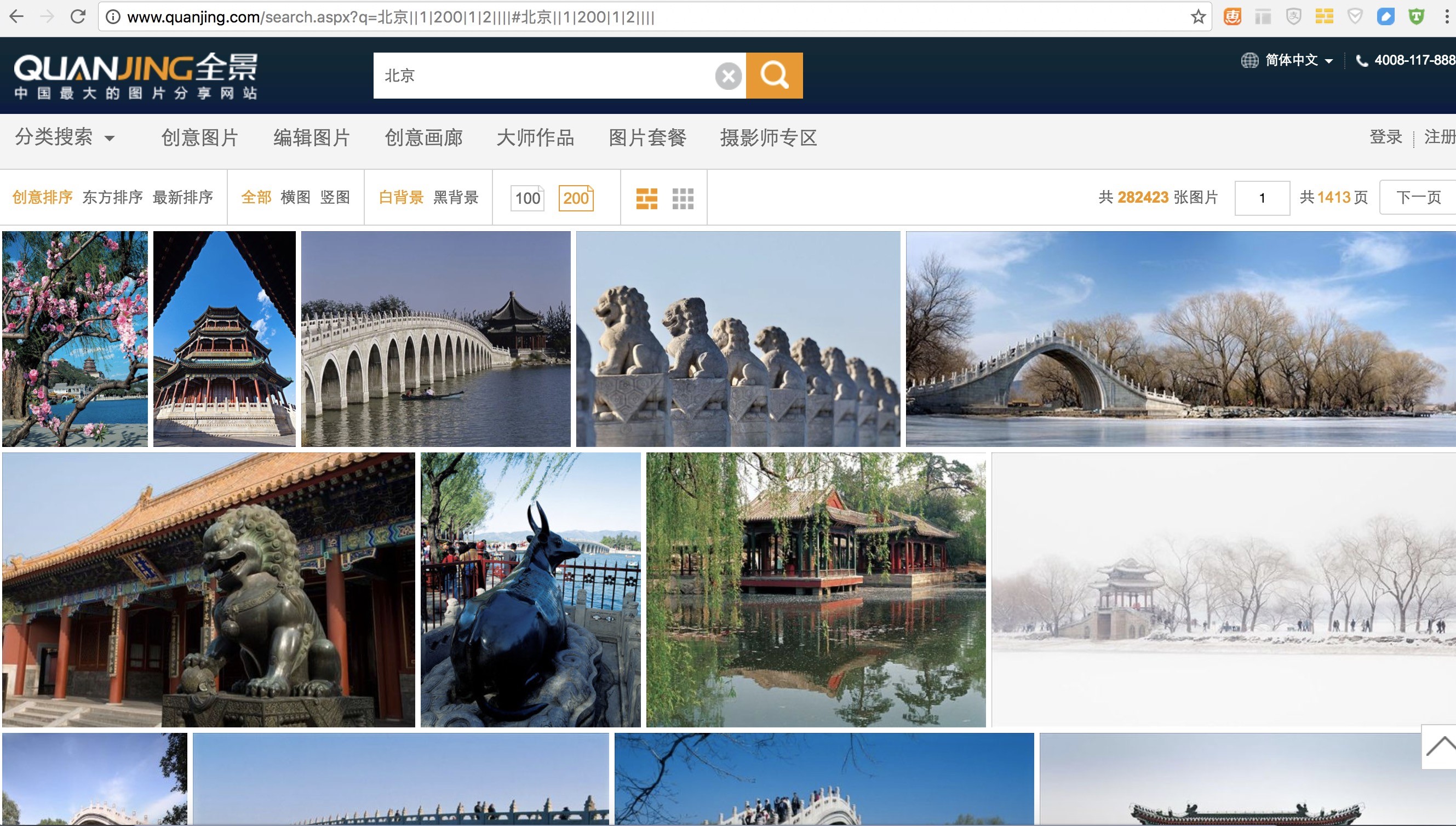
Task: Click the 登录 login link
Action: 1385,137
